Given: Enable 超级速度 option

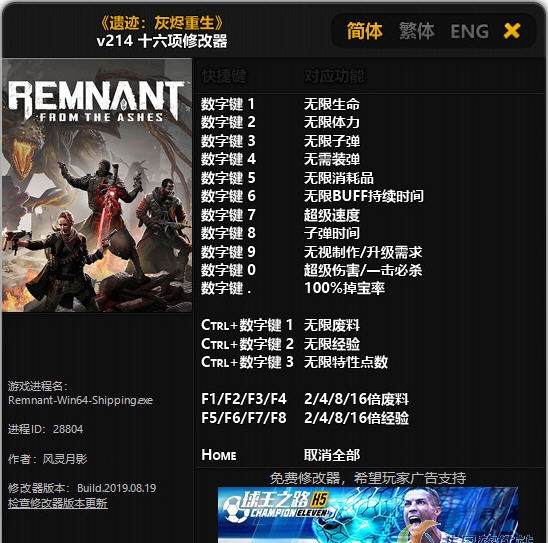Looking at the screenshot, I should click(x=332, y=215).
